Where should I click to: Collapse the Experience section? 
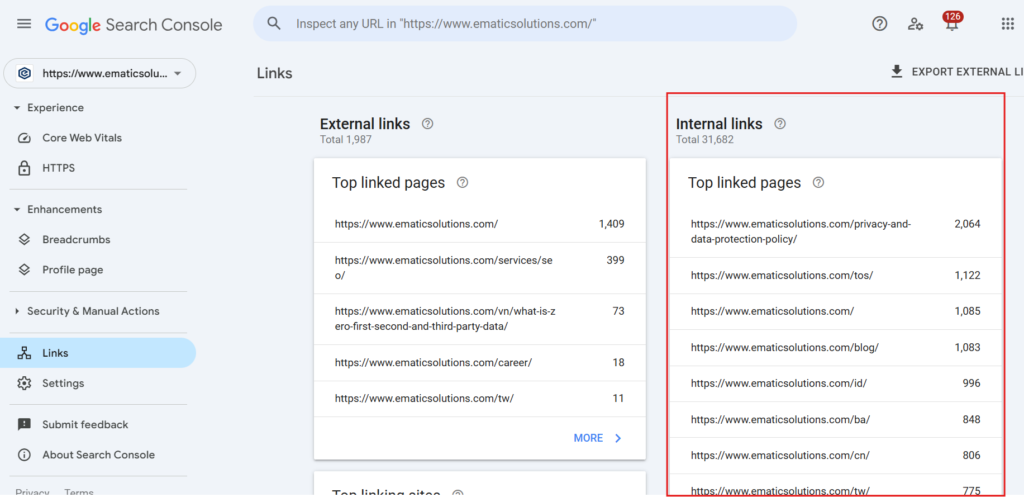pos(17,108)
